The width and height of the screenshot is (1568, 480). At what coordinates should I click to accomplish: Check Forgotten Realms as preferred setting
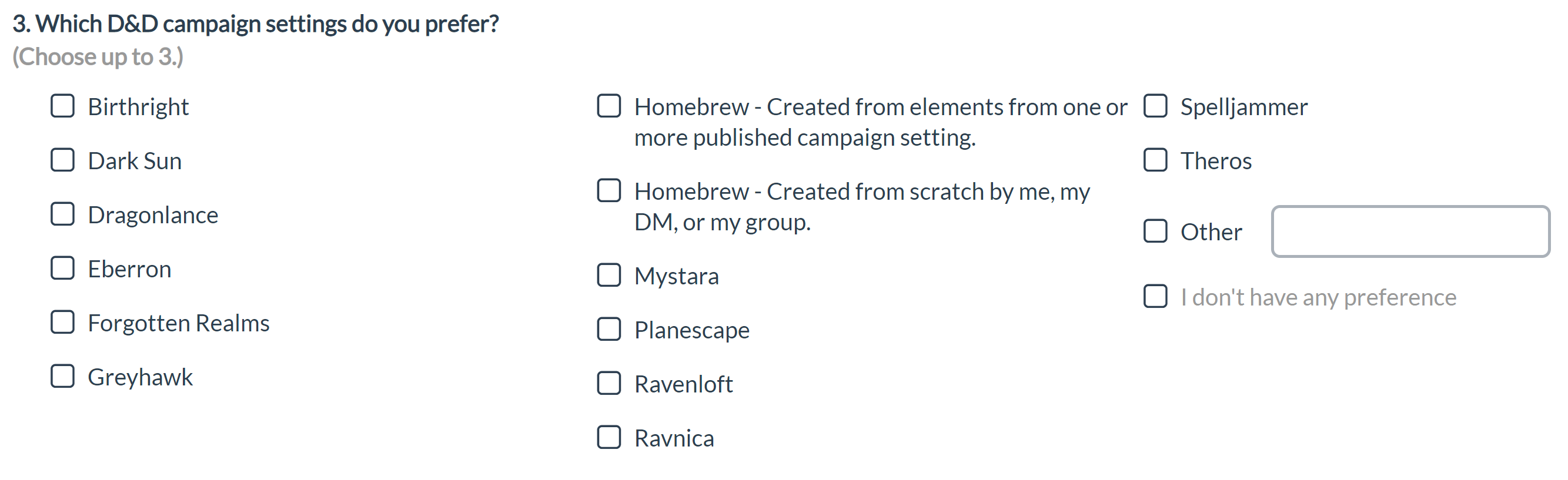click(63, 323)
